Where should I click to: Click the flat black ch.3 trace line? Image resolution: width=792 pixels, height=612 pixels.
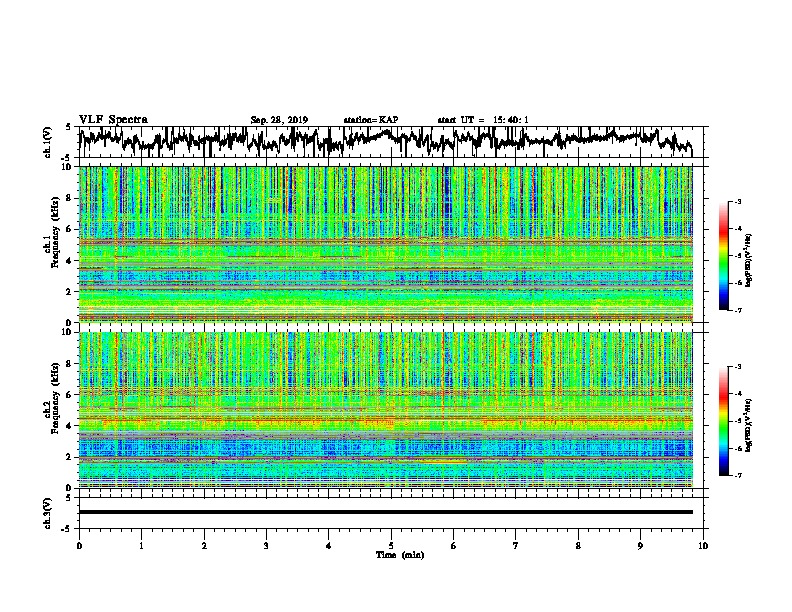point(385,512)
